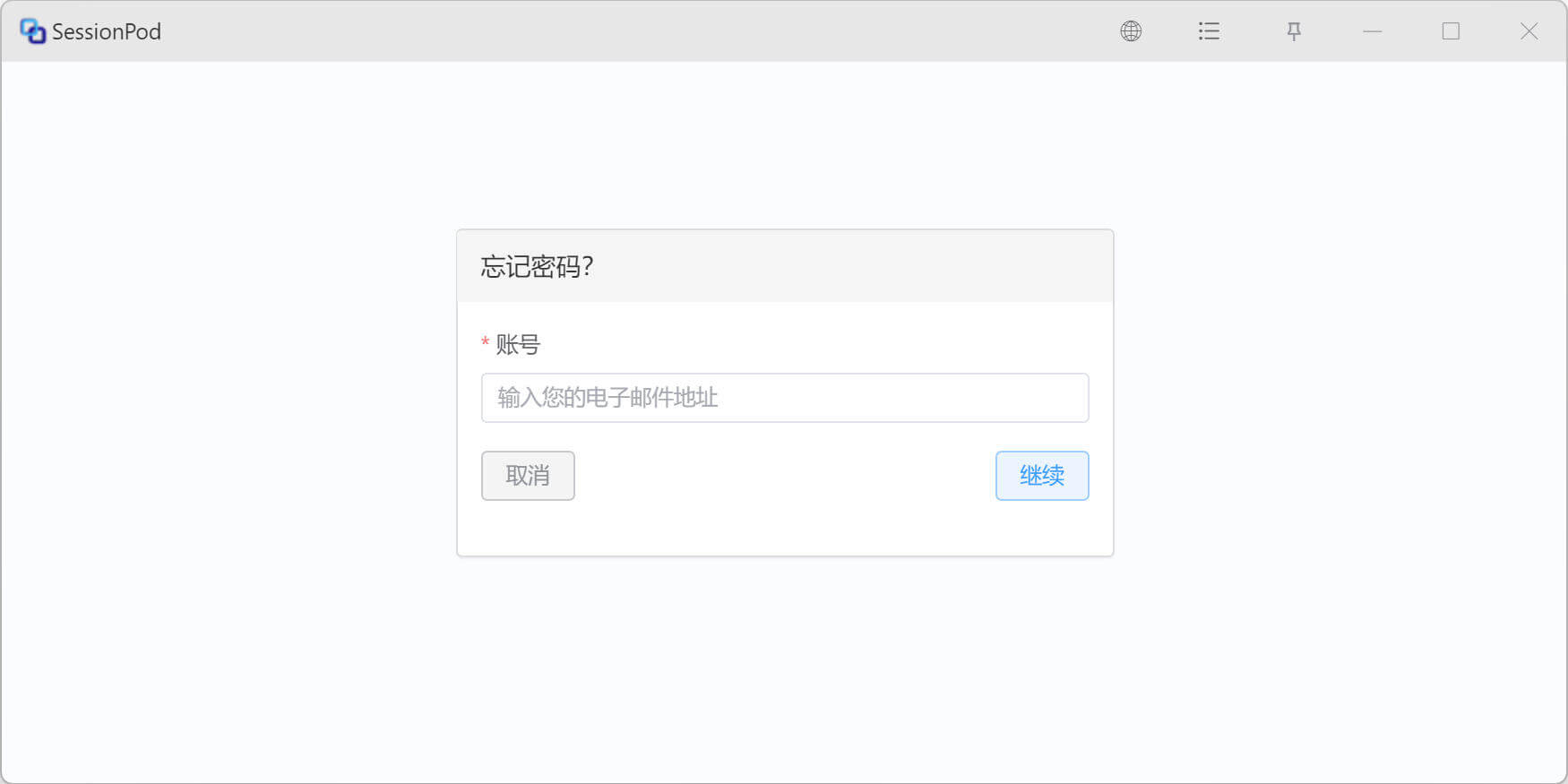The width and height of the screenshot is (1568, 784).
Task: Click the 账号 email input field
Action: click(785, 398)
